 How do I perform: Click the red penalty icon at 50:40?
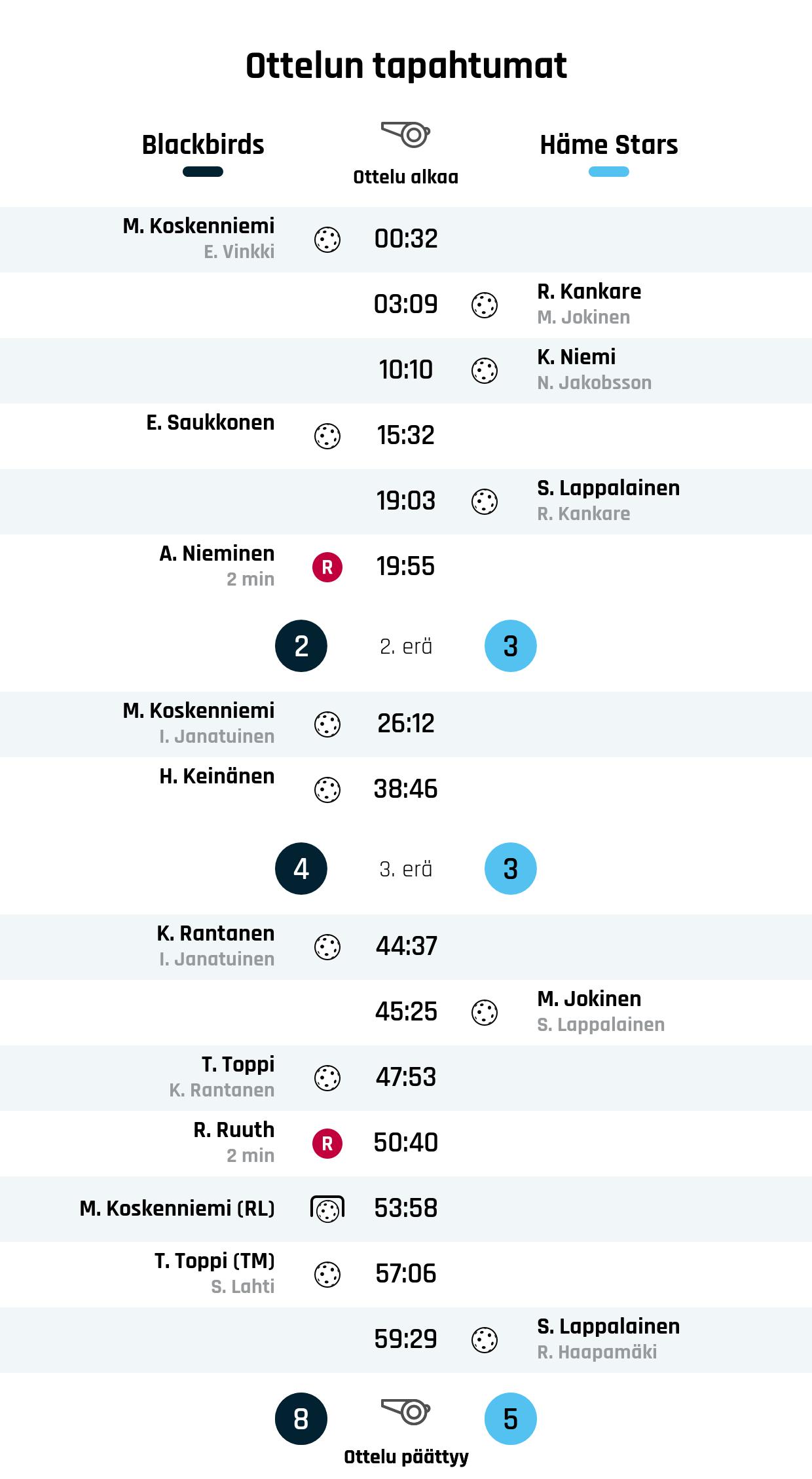[x=327, y=1144]
